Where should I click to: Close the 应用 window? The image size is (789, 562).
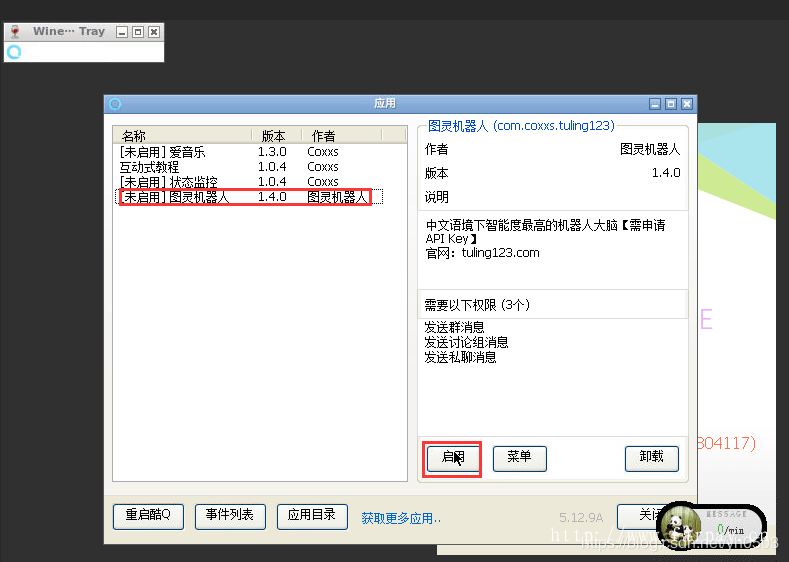pyautogui.click(x=687, y=104)
